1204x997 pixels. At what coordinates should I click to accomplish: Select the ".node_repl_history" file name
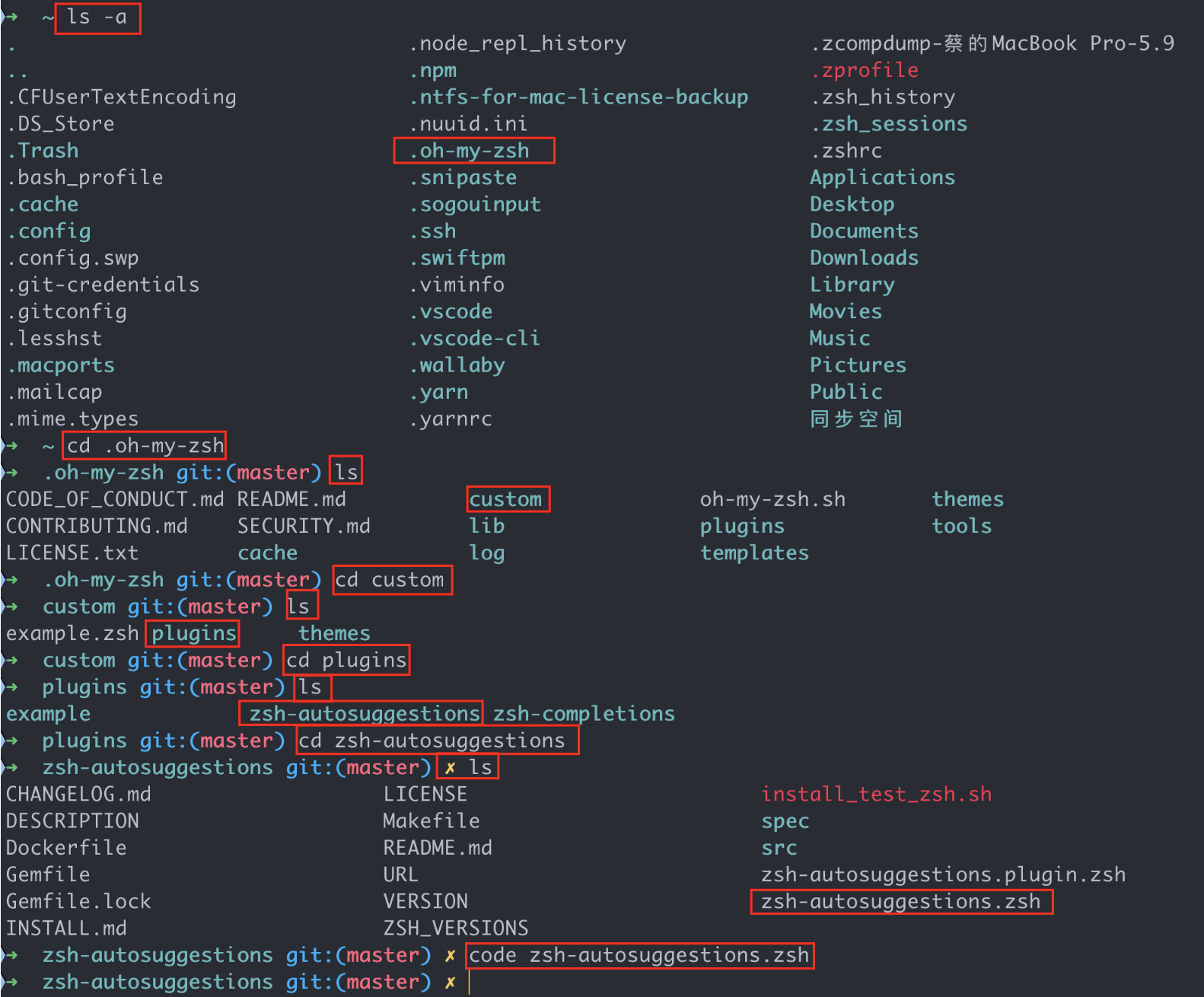518,43
